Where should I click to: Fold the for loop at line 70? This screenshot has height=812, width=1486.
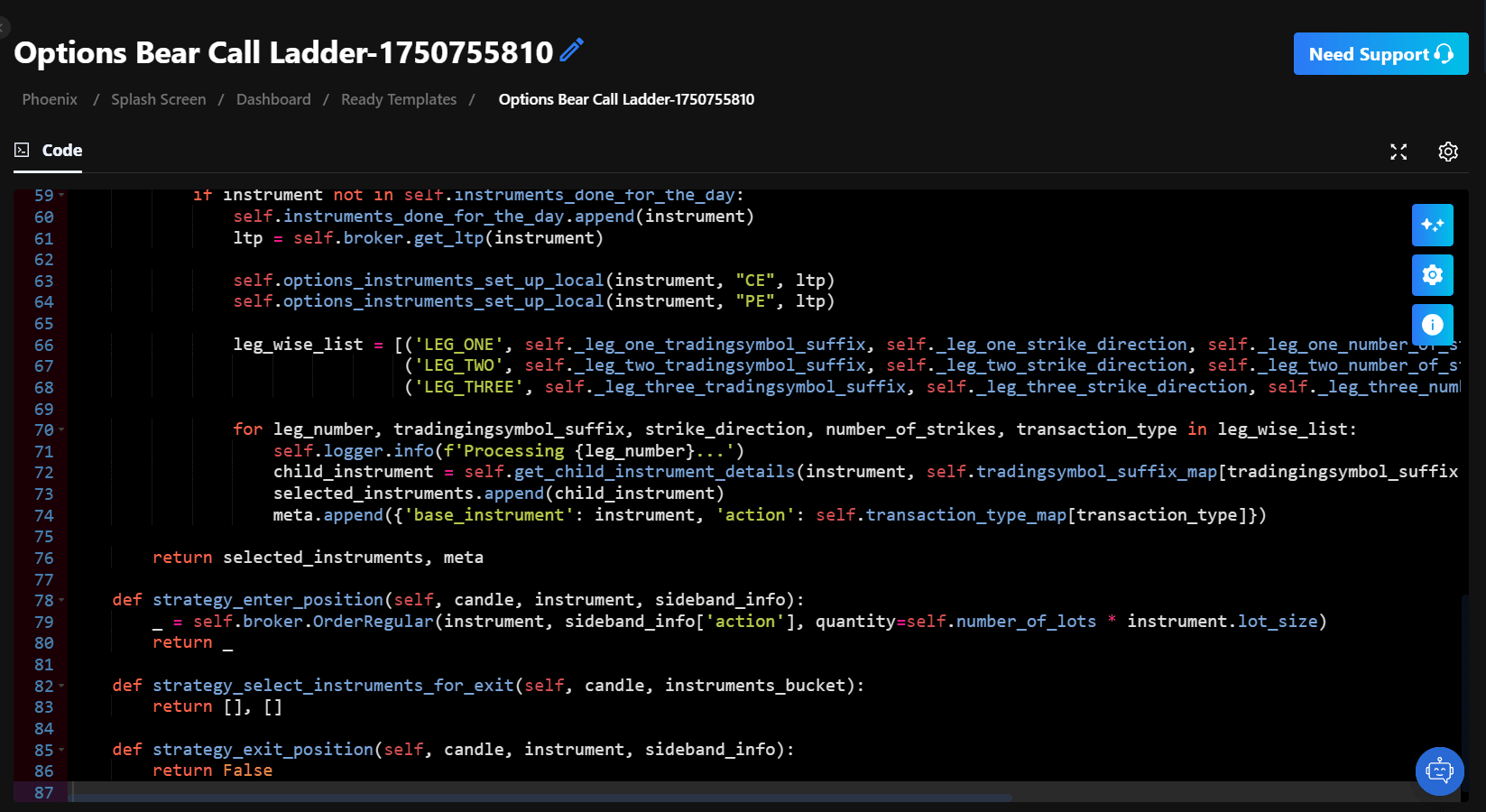click(x=60, y=429)
